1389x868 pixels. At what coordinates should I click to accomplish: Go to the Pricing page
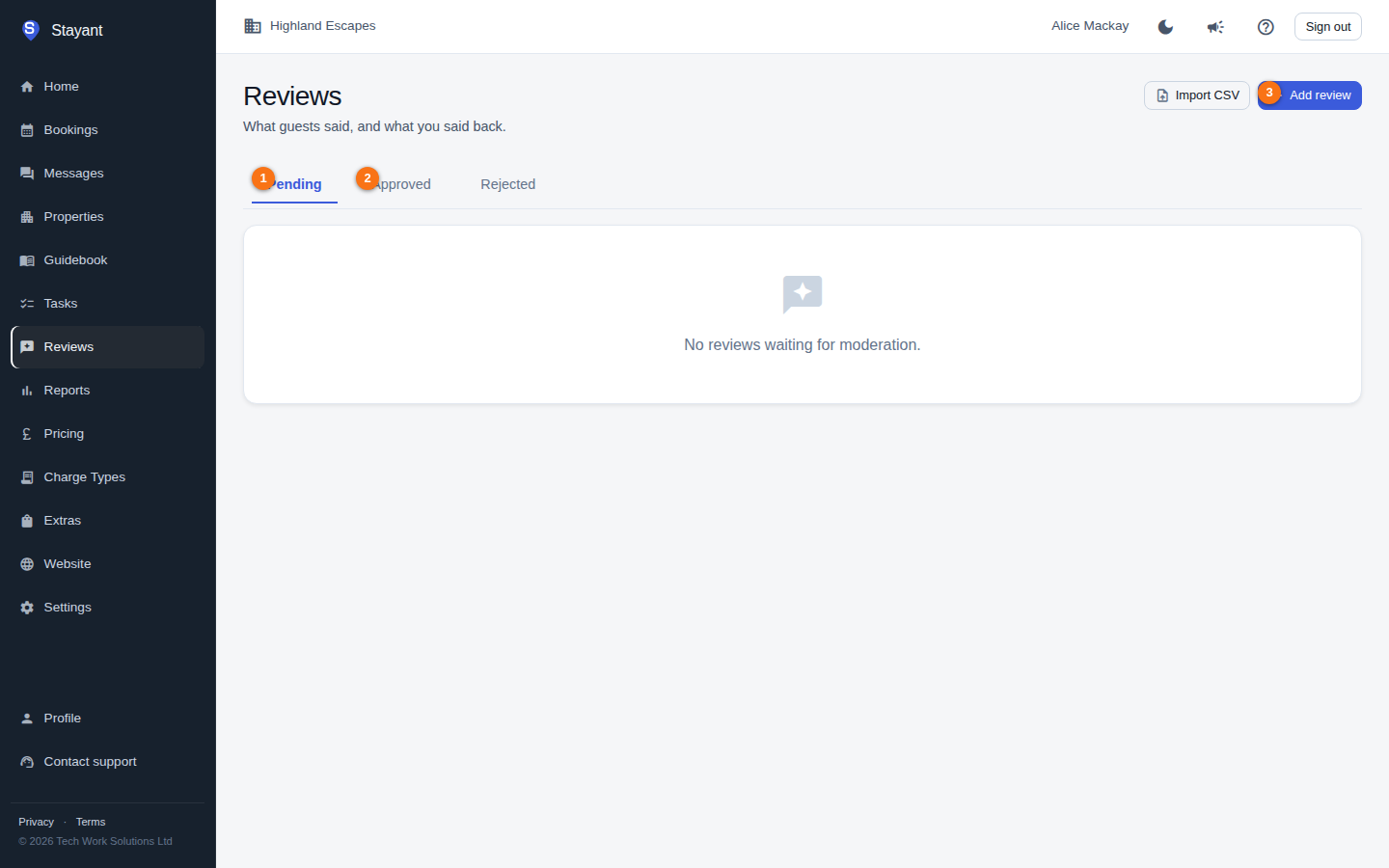[107, 434]
